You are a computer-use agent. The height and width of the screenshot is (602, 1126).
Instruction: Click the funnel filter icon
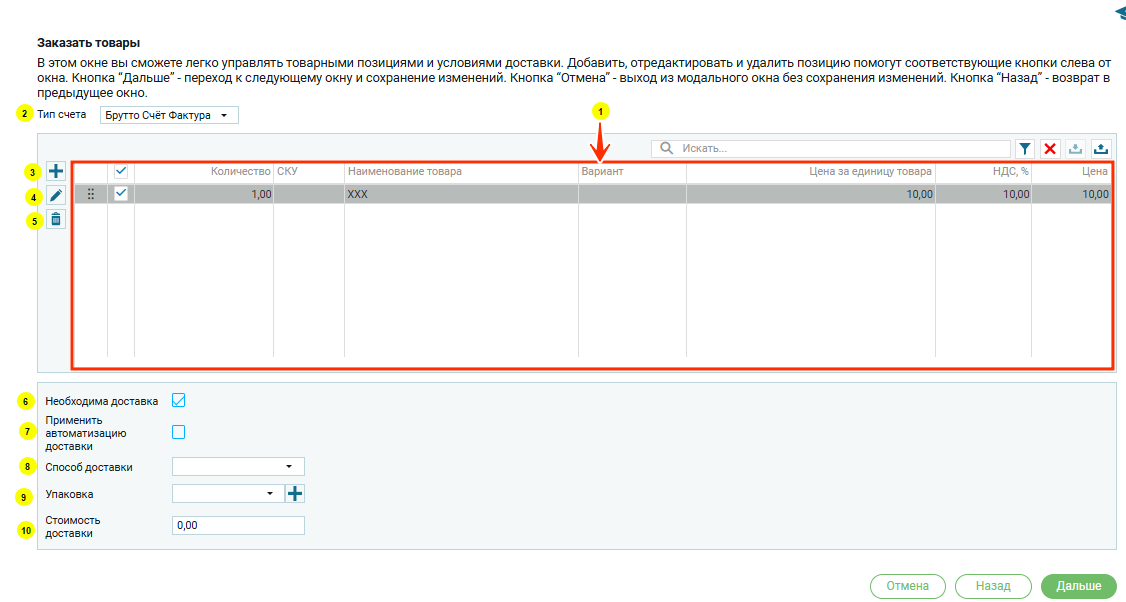pos(1025,148)
